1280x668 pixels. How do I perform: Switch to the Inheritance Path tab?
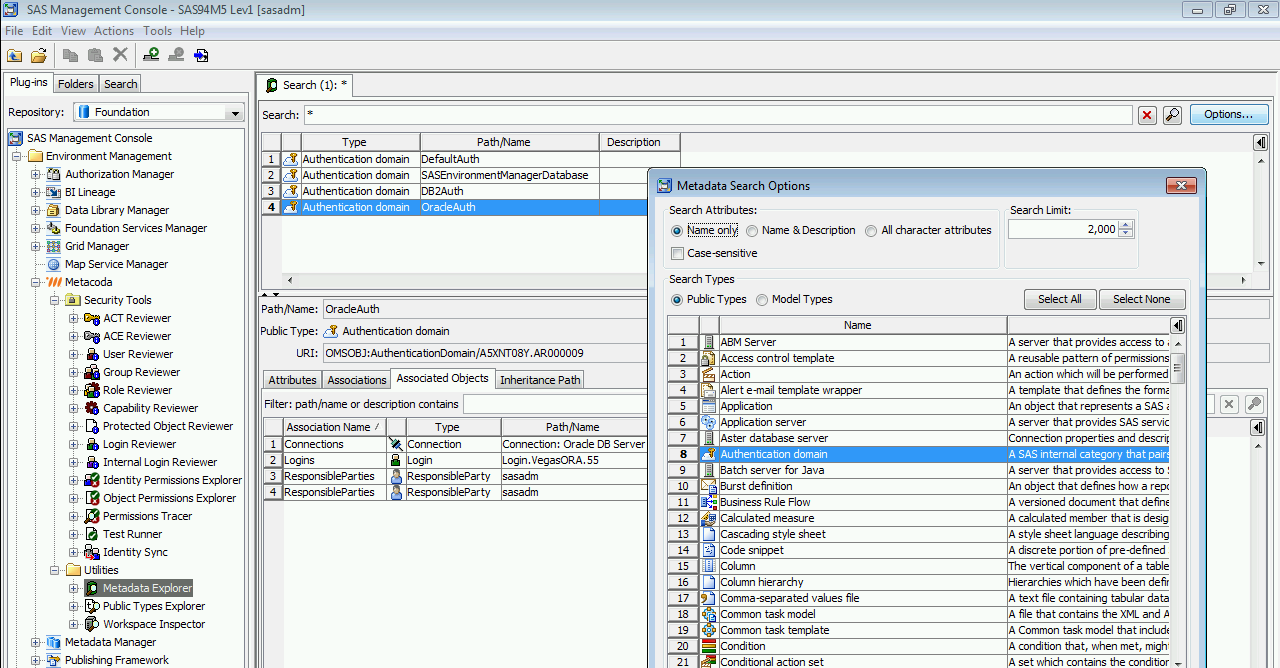[540, 380]
